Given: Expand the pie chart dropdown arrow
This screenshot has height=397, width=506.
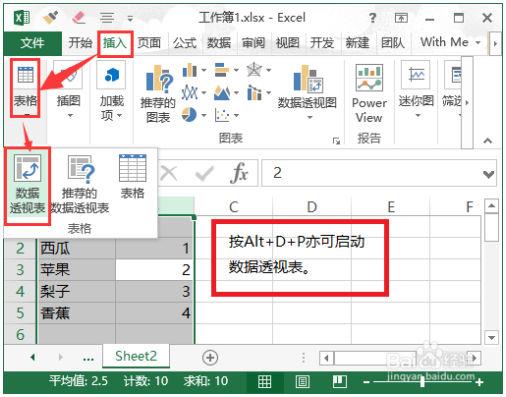Looking at the screenshot, I should [x=204, y=115].
